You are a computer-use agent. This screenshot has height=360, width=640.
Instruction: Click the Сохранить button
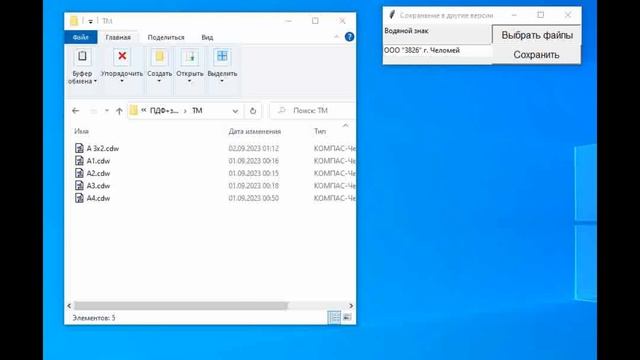(x=536, y=54)
